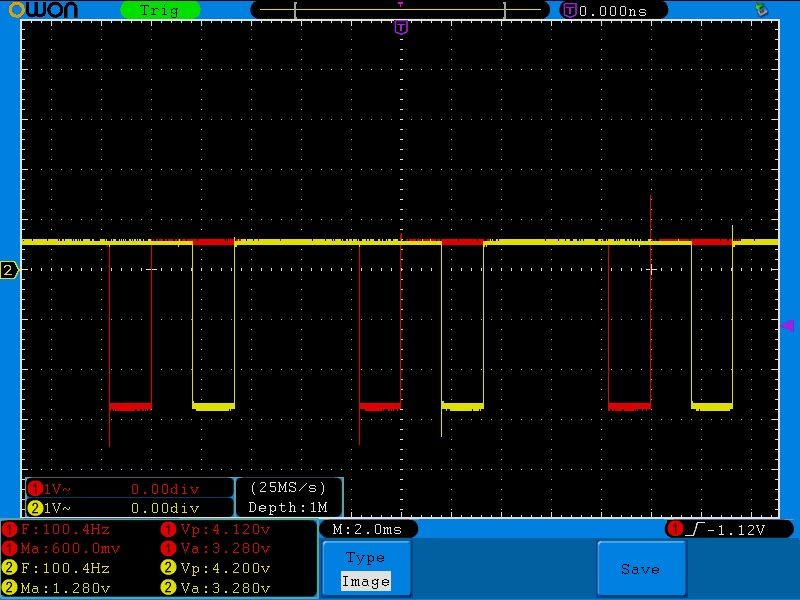
Task: Click the 0.000ns time offset readout
Action: pyautogui.click(x=613, y=11)
